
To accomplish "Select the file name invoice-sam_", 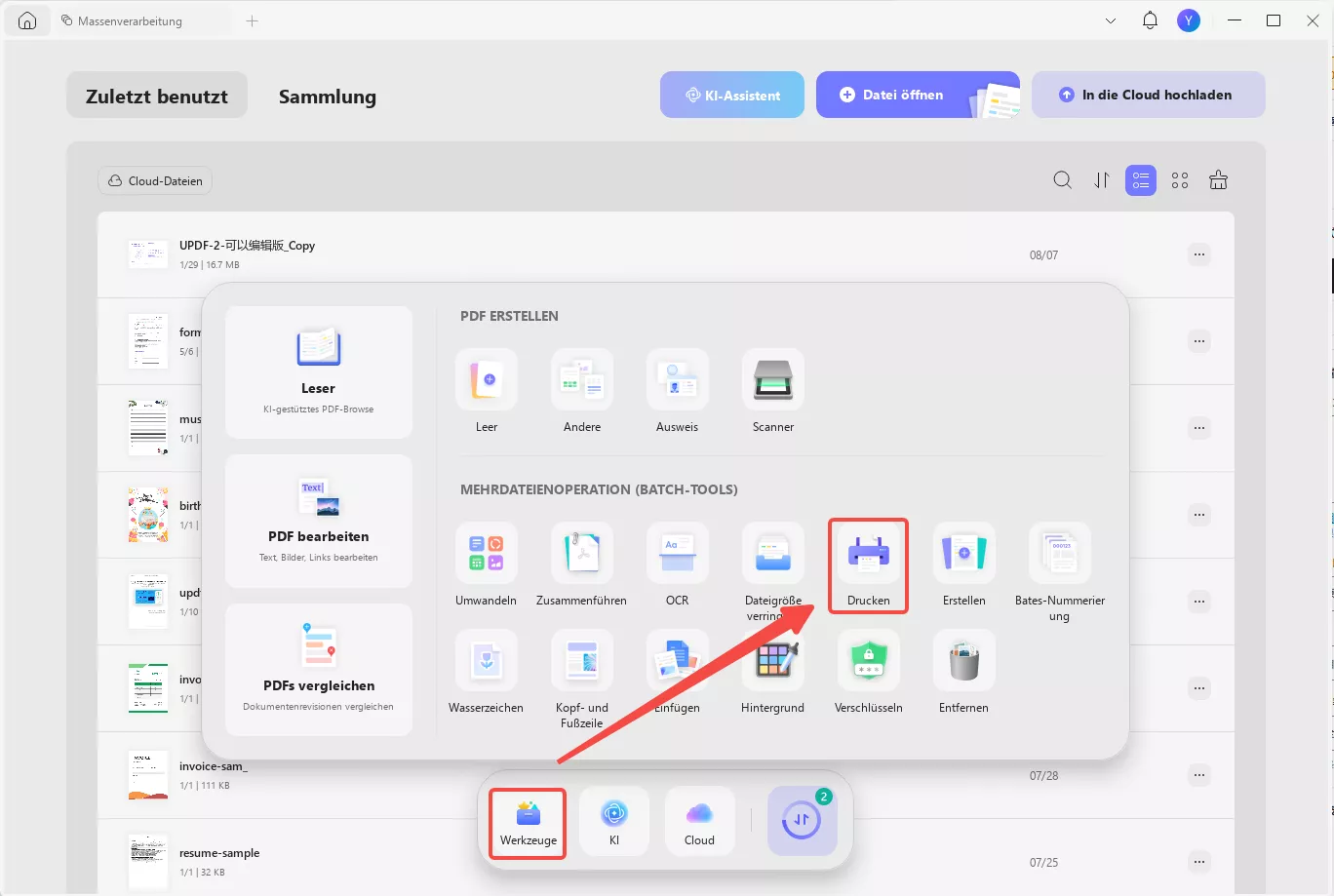I will pyautogui.click(x=214, y=766).
